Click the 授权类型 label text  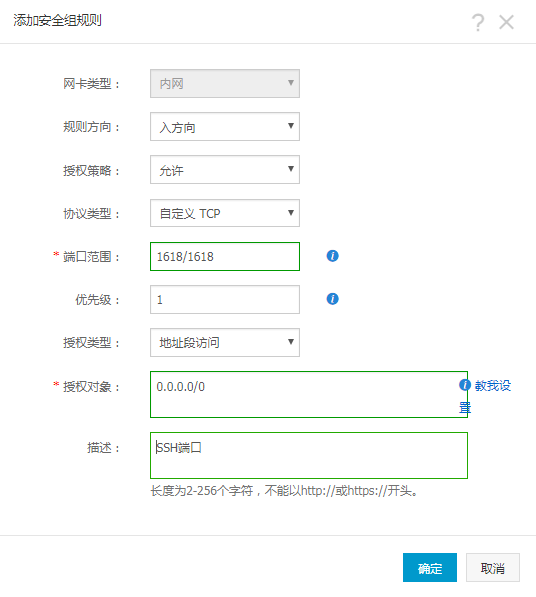click(91, 343)
